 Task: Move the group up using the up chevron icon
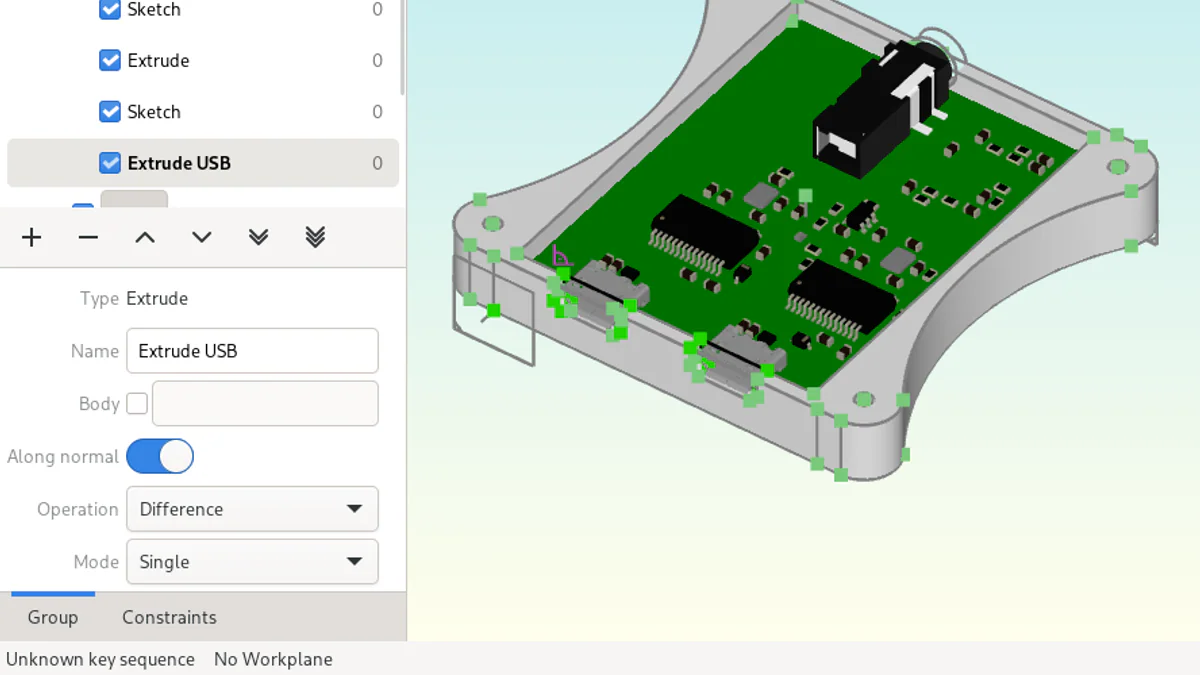(144, 237)
